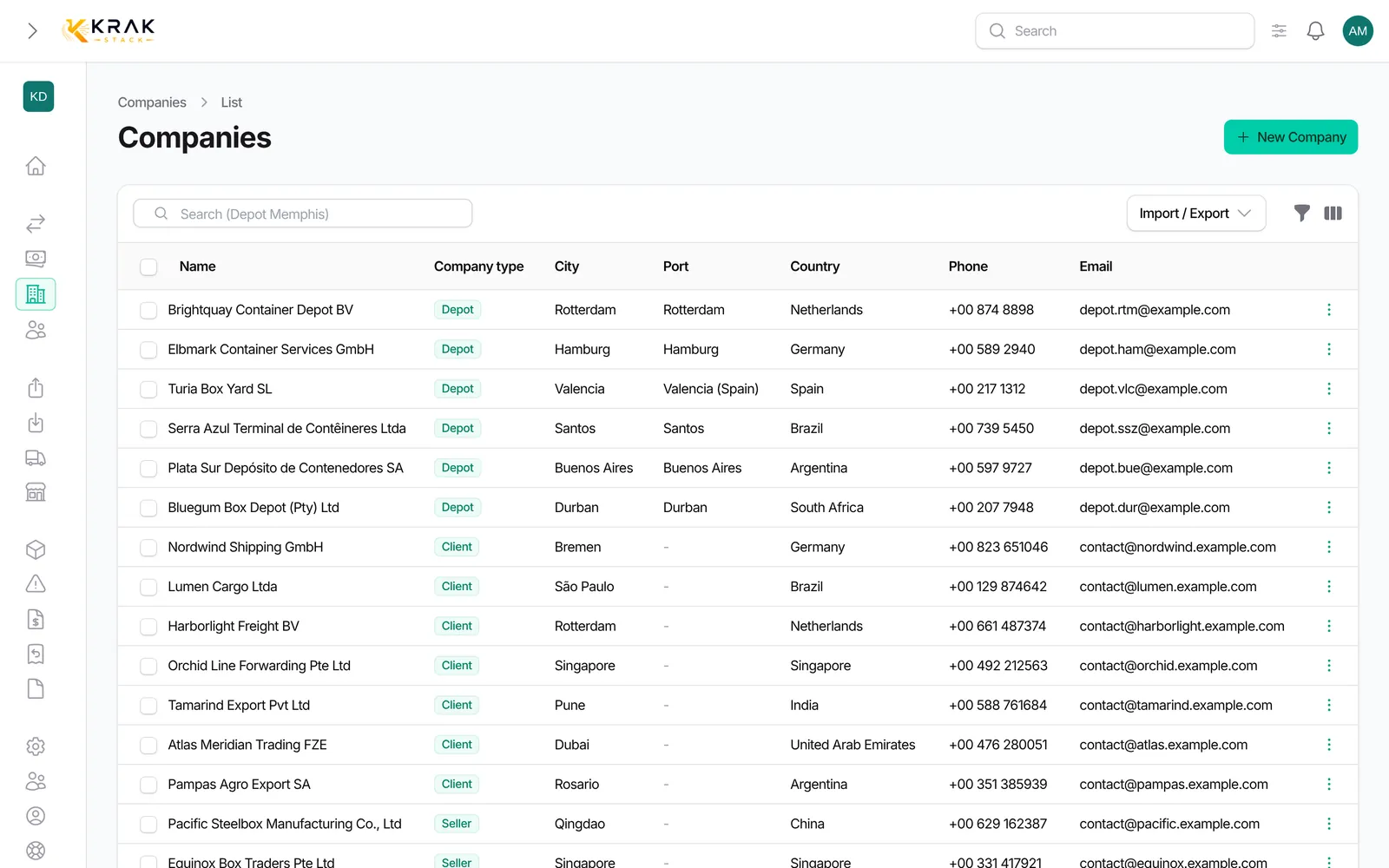Open the storefront depot sidebar icon

coord(36,492)
